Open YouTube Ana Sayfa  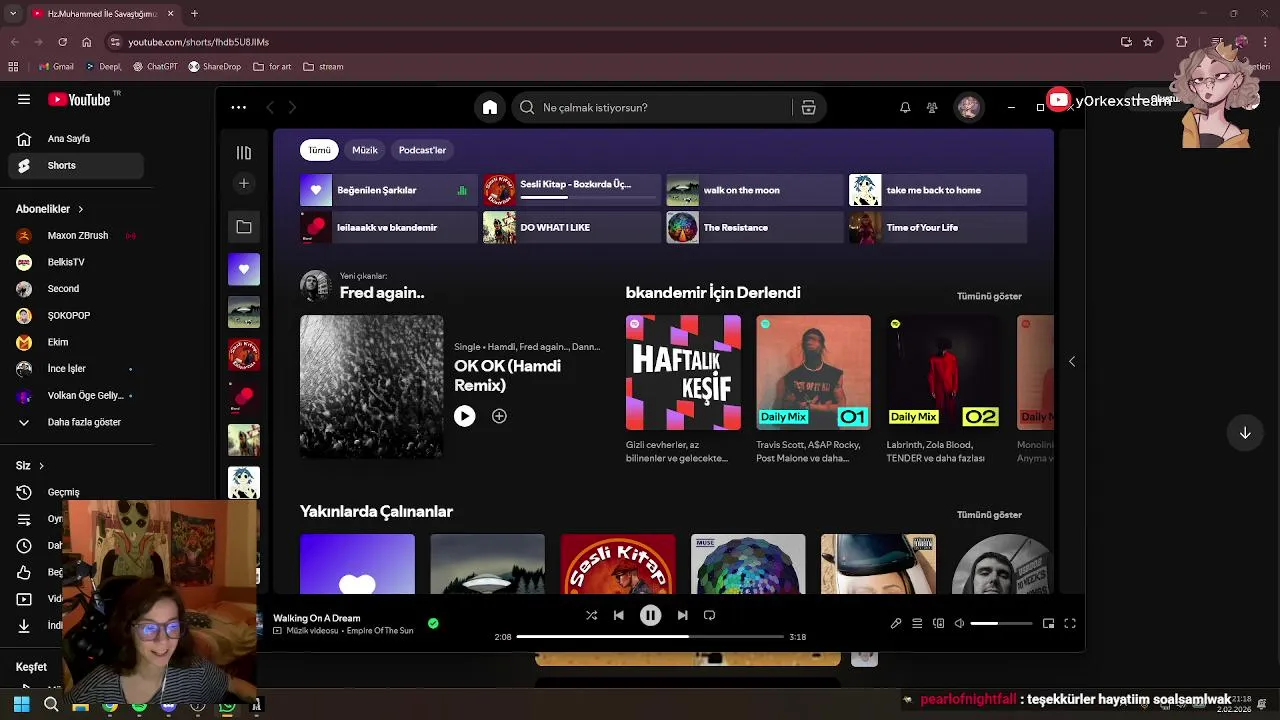[76, 139]
